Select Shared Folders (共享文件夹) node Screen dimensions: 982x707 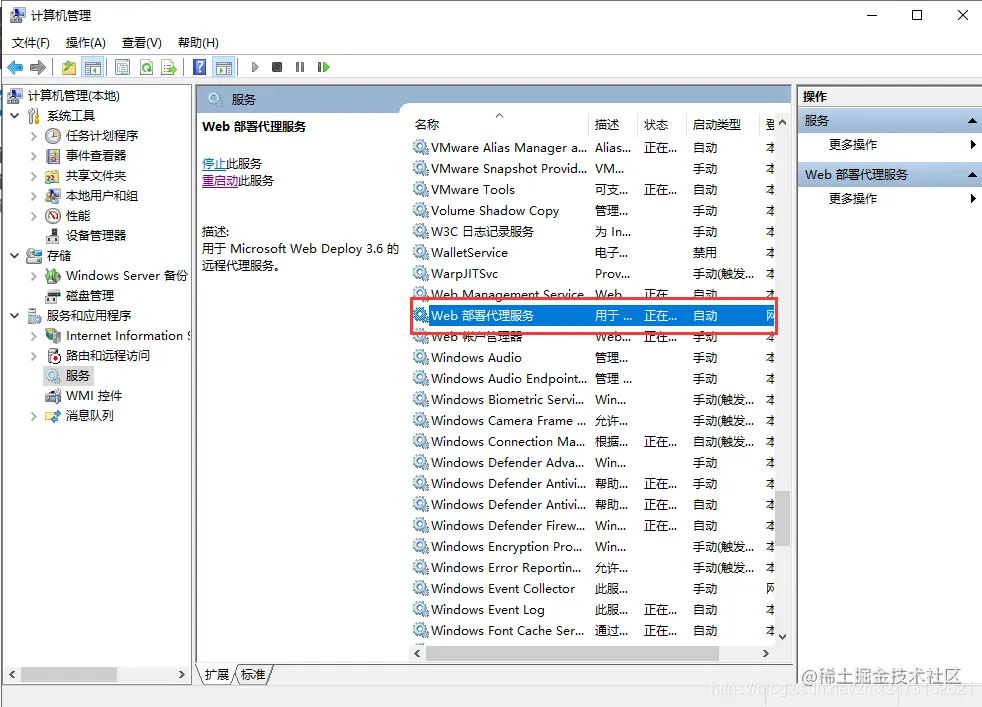click(96, 175)
